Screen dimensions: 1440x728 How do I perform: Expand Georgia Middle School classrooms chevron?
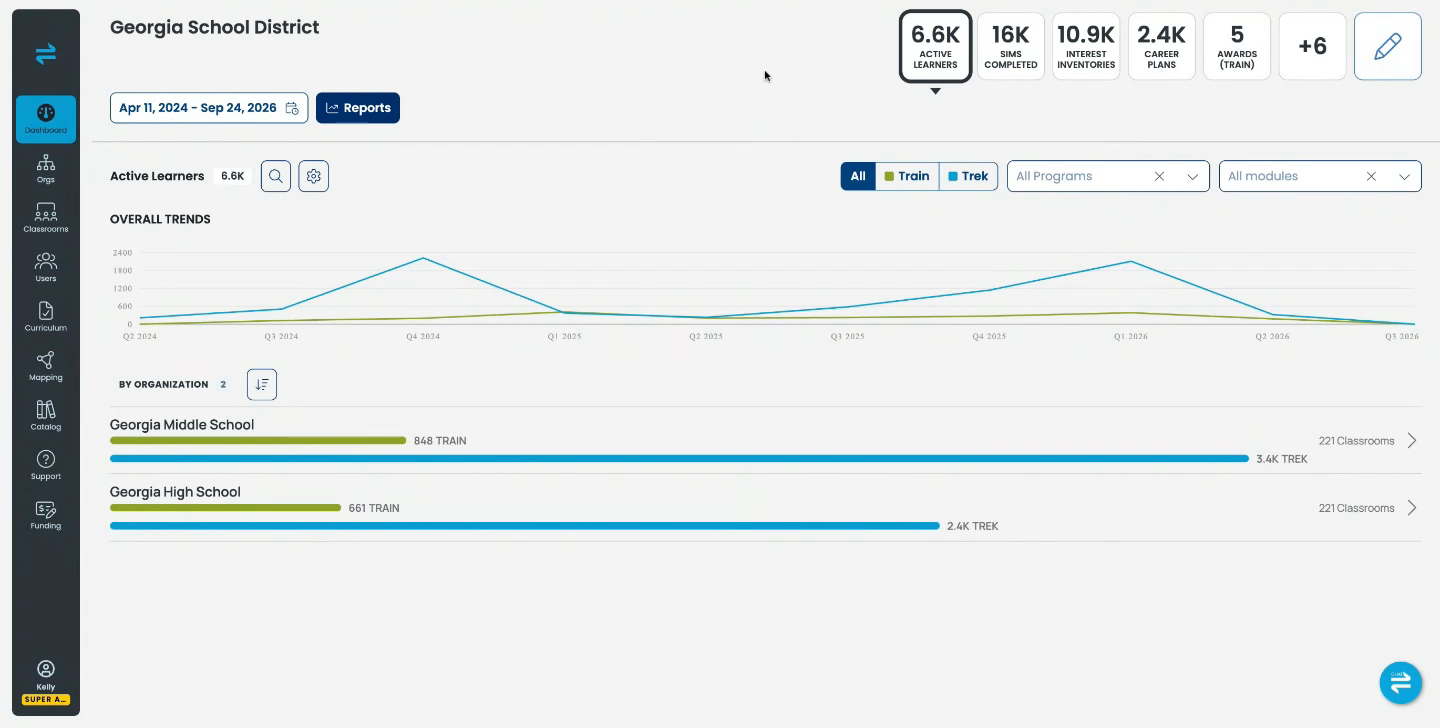click(1412, 440)
